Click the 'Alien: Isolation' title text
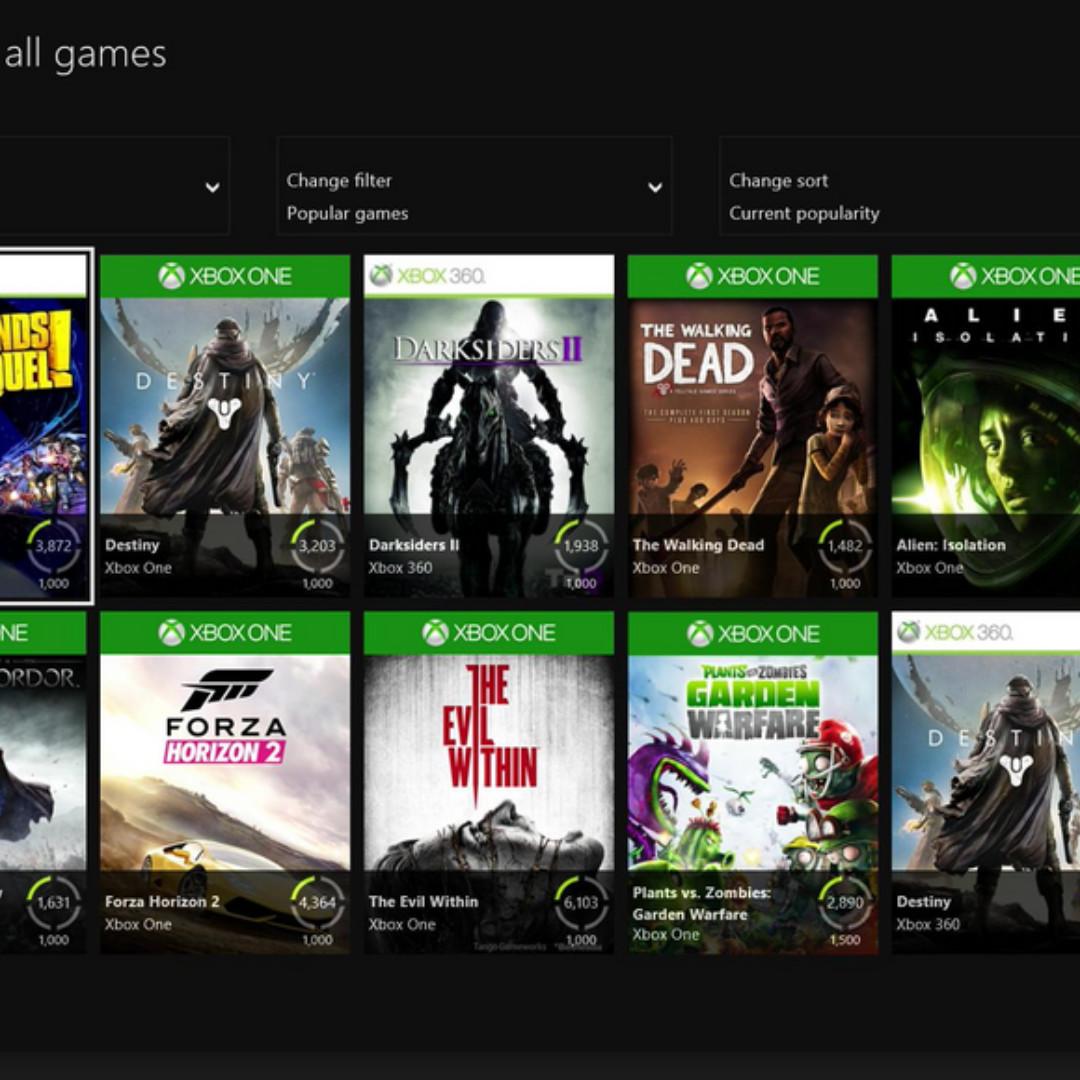 point(951,545)
